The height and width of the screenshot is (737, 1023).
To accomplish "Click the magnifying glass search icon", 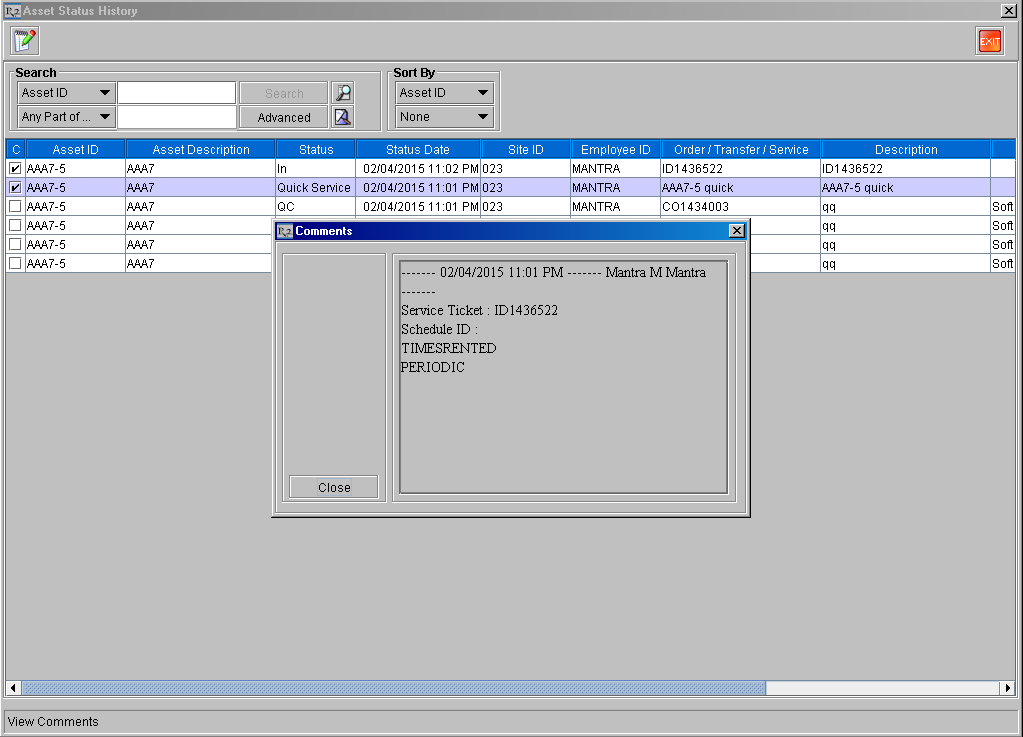I will (343, 93).
